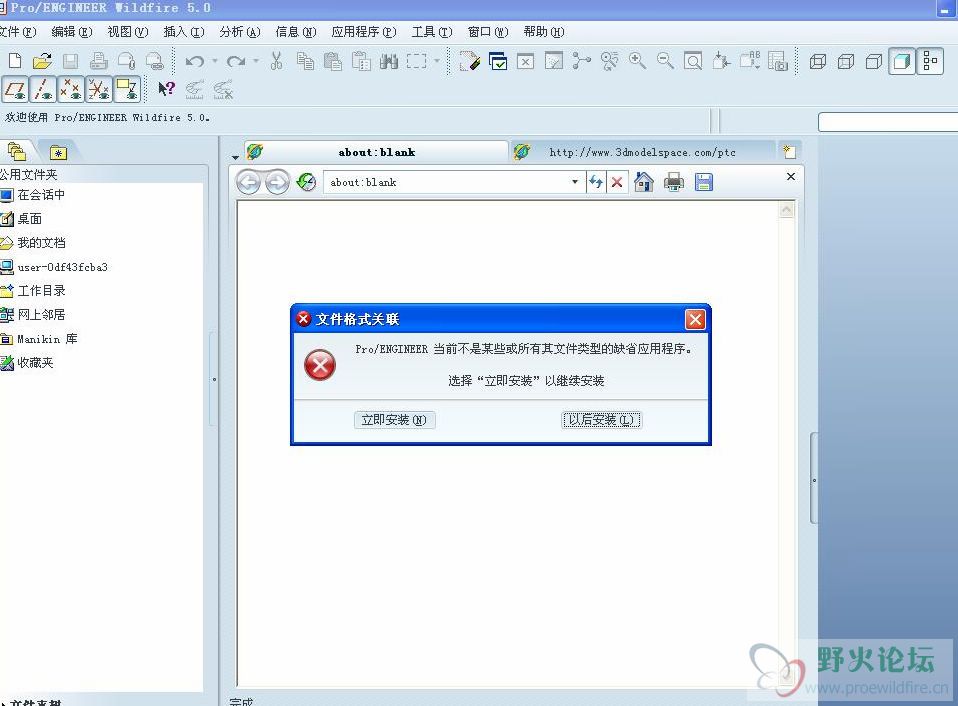The height and width of the screenshot is (706, 958).
Task: Click the save disk icon in the main toolbar
Action: [x=70, y=61]
